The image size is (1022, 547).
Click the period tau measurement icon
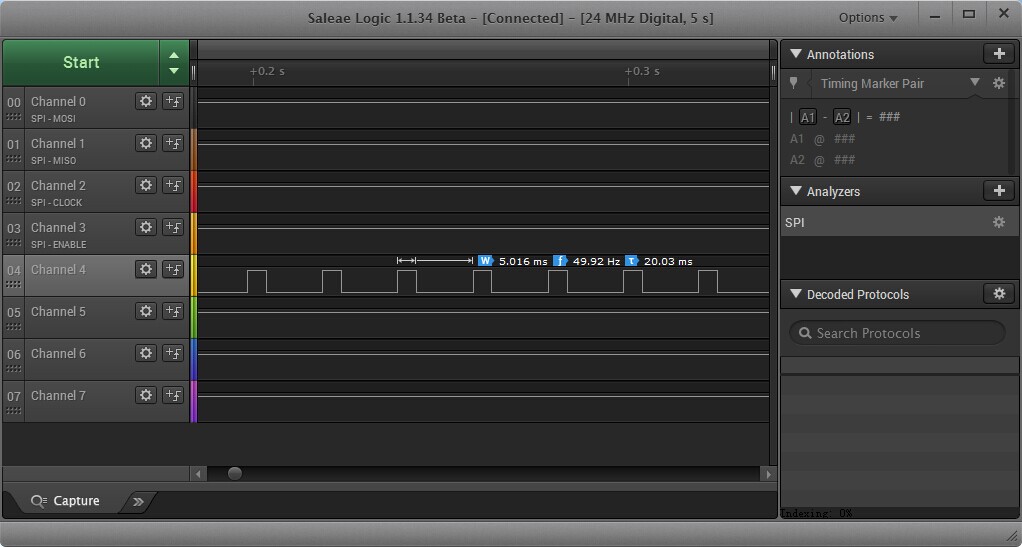[632, 261]
